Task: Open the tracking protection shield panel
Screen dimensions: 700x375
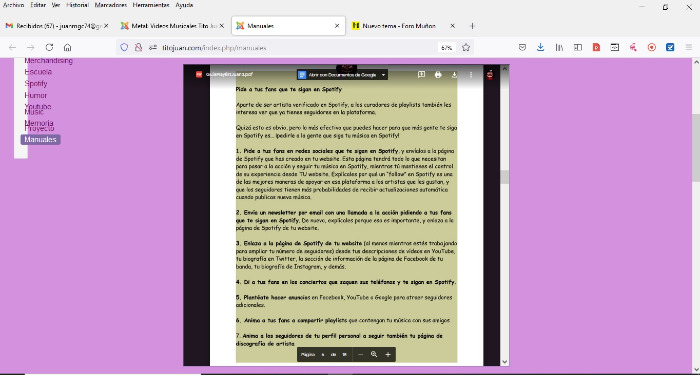Action: pyautogui.click(x=124, y=47)
